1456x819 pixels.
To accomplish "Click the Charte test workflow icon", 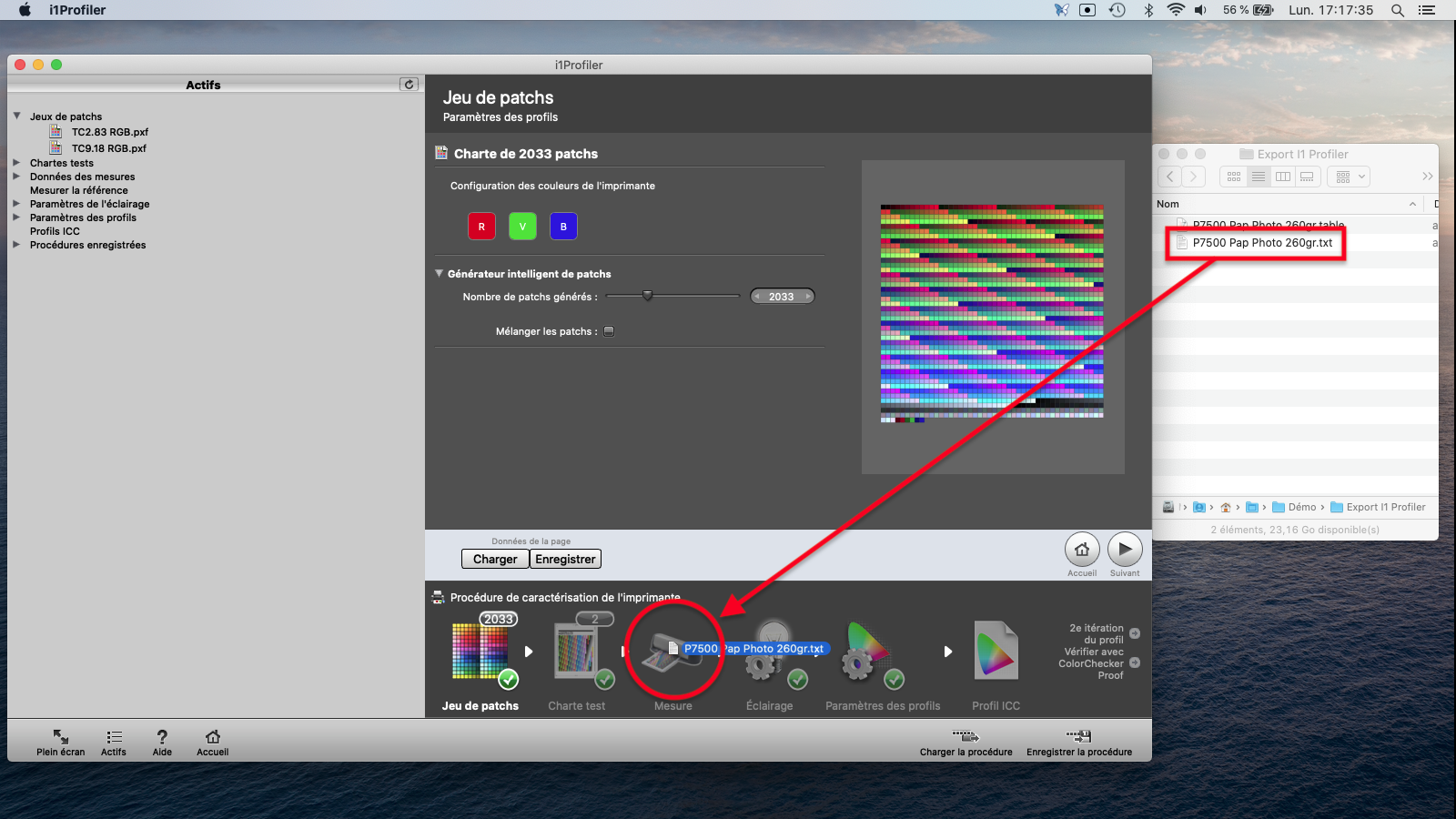I will [x=577, y=652].
